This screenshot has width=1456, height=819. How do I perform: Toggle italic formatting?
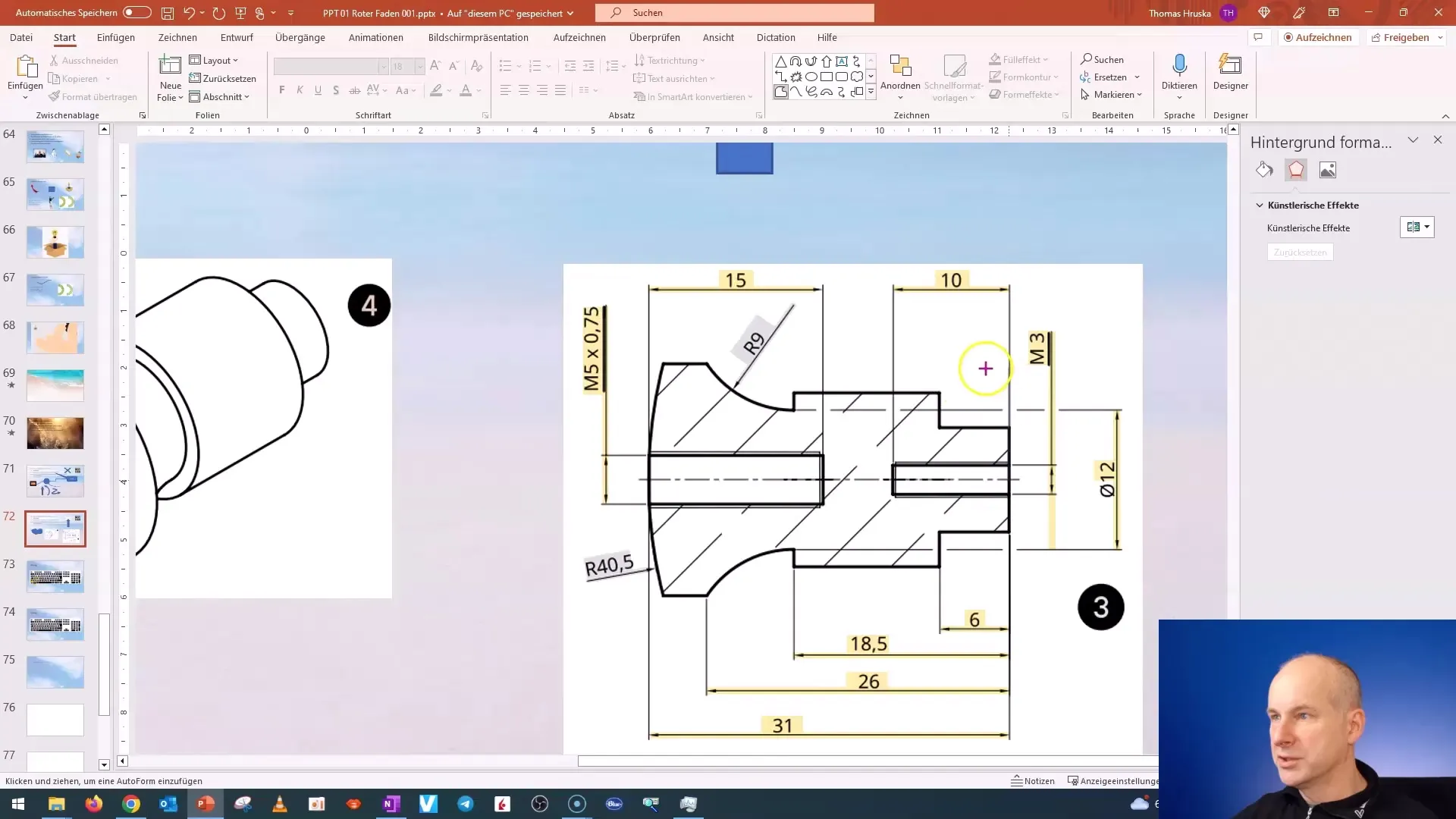click(x=300, y=90)
